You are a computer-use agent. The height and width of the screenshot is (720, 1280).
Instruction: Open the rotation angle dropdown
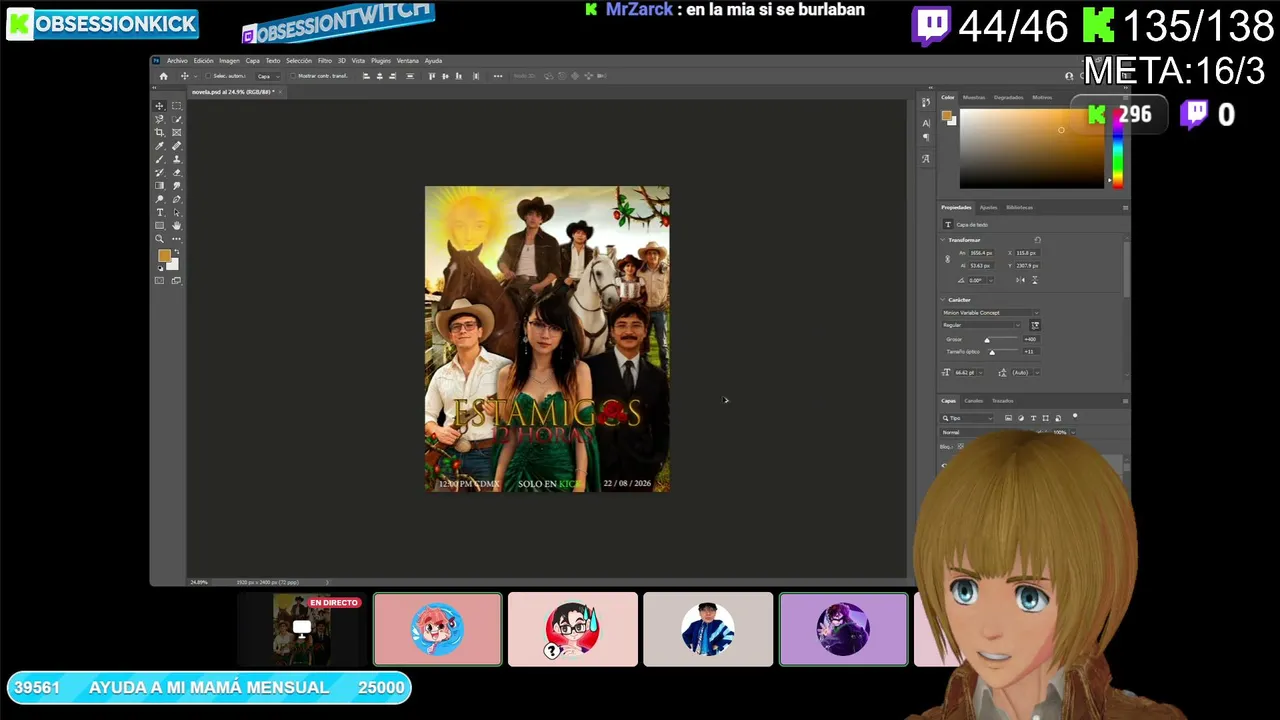[x=989, y=280]
